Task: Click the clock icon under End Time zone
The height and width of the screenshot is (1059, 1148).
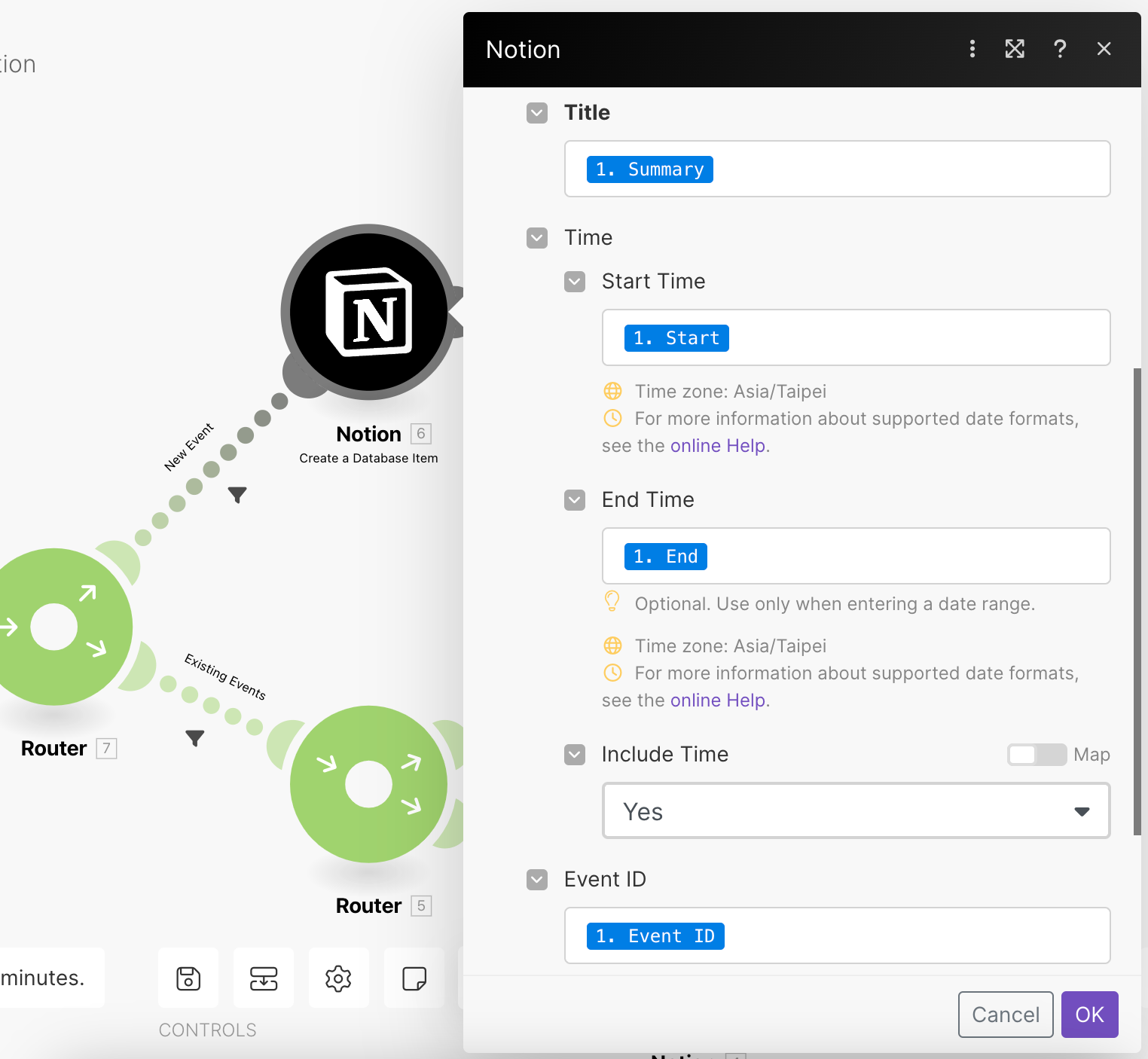Action: (613, 672)
